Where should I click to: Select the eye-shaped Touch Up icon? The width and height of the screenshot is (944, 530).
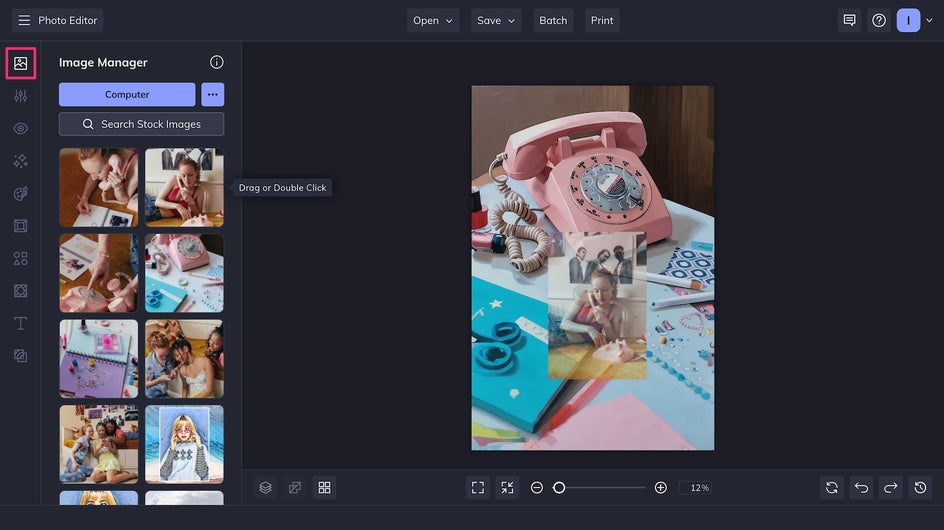[x=20, y=128]
